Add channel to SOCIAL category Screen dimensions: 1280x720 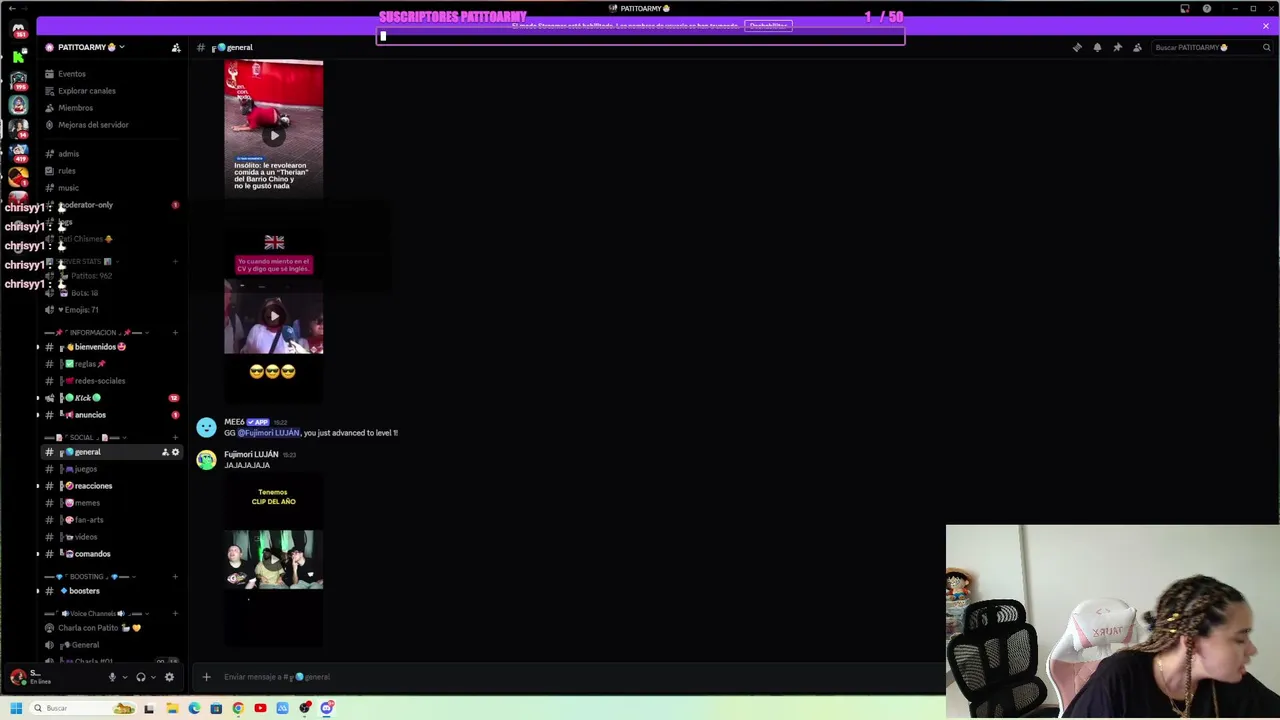(x=175, y=437)
